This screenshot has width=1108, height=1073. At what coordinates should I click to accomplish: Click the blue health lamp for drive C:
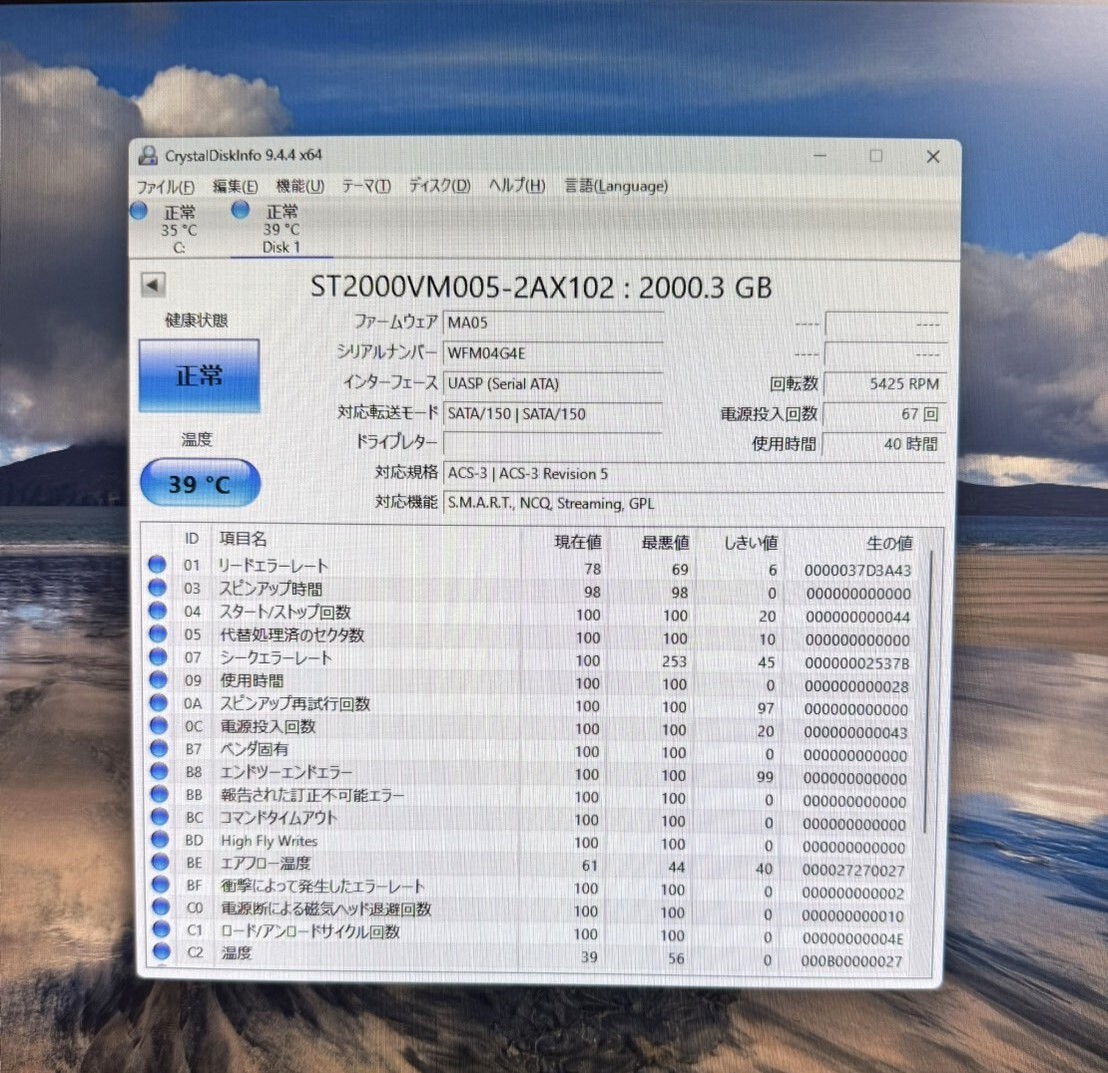138,210
